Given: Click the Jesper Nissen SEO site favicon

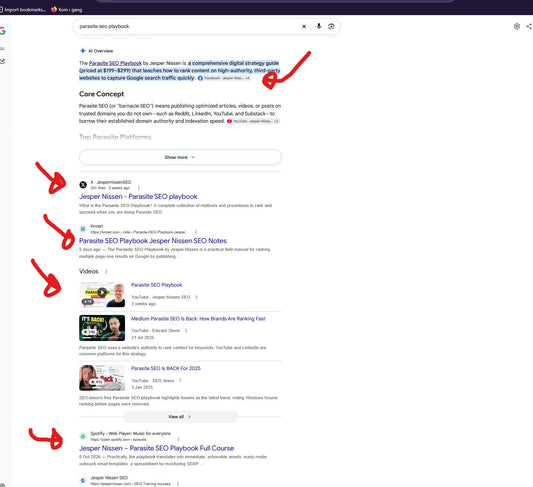Looking at the screenshot, I should point(83,481).
